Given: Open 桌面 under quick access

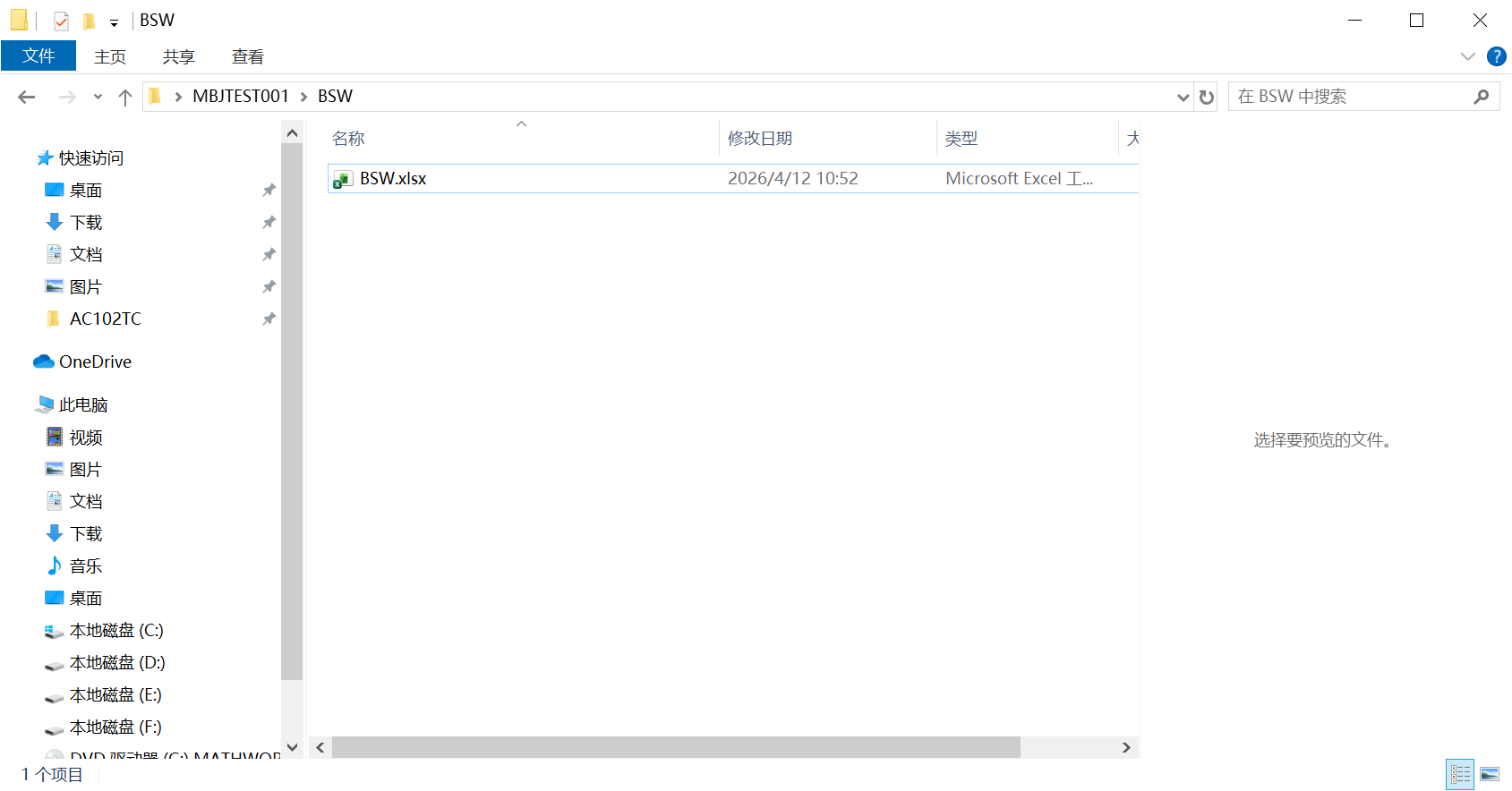Looking at the screenshot, I should click(86, 191).
